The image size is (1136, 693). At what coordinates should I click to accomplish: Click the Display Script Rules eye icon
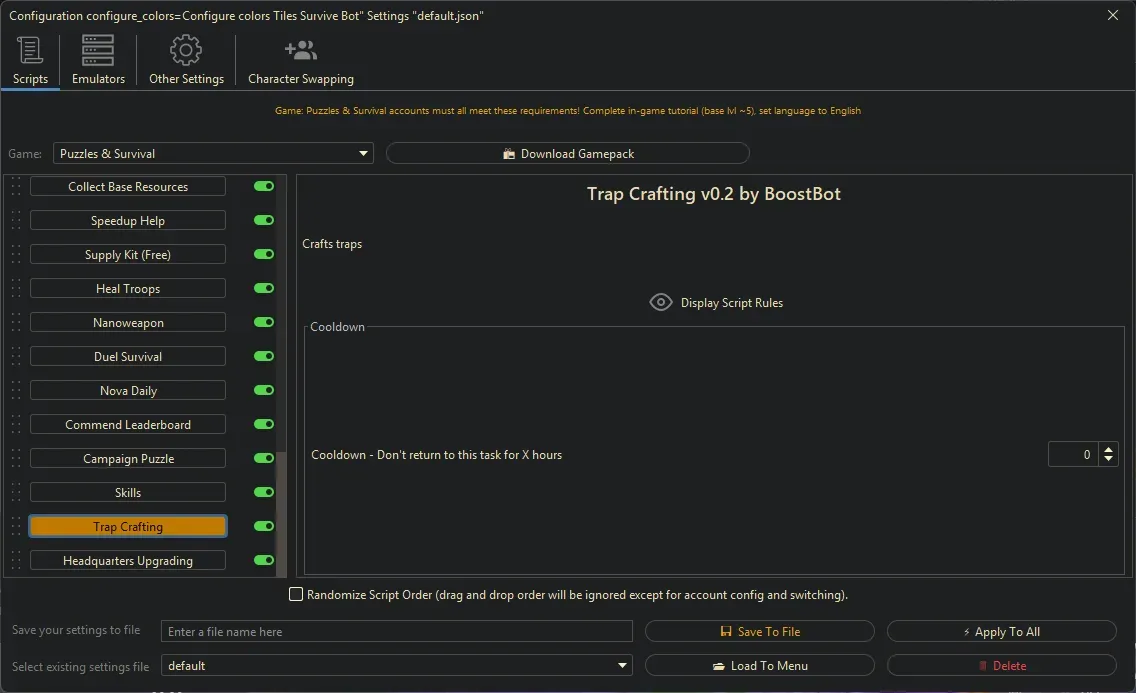(660, 302)
